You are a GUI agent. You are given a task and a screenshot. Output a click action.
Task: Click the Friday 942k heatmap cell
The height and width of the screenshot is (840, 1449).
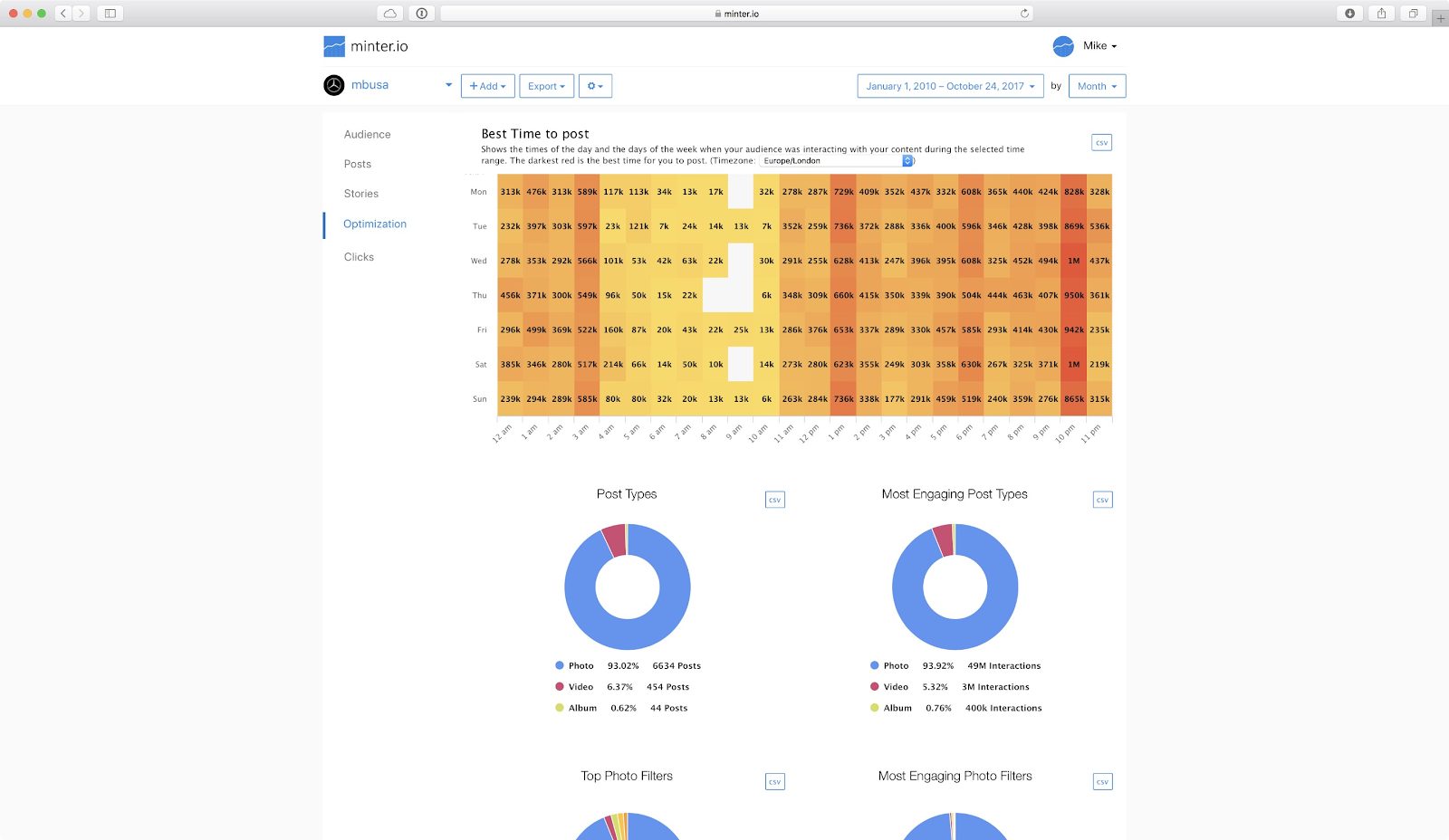click(1074, 329)
